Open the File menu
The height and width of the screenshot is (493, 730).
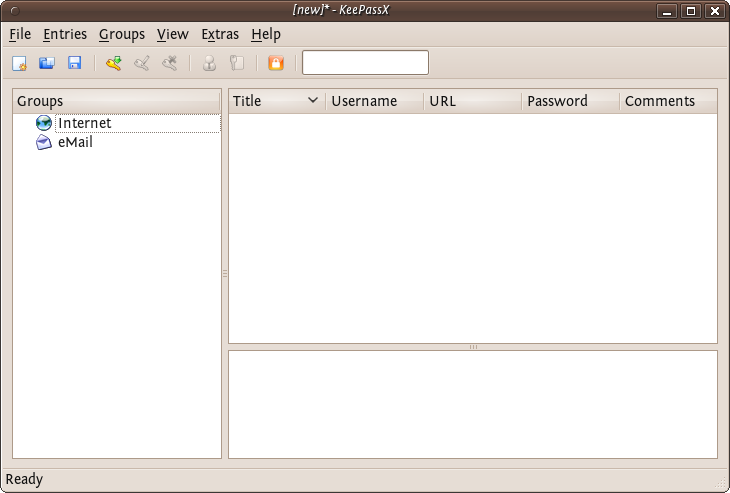[x=20, y=34]
